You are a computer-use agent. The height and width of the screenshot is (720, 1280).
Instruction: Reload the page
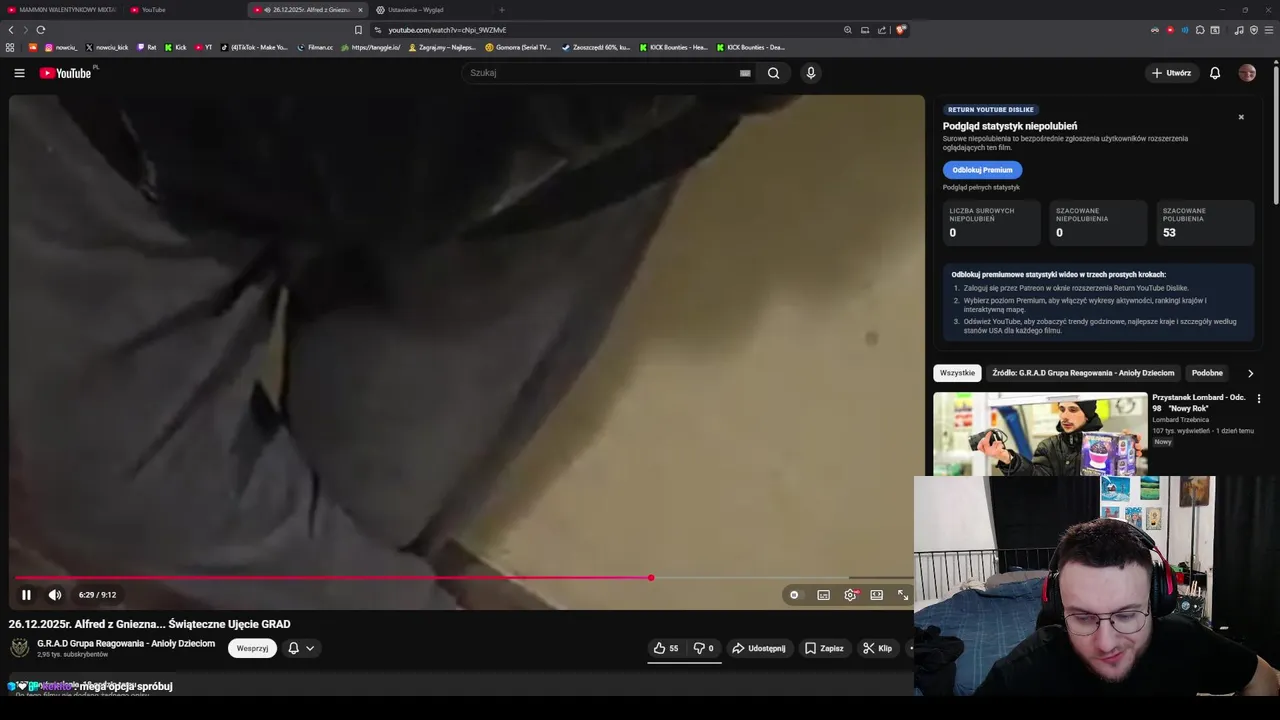[x=41, y=30]
